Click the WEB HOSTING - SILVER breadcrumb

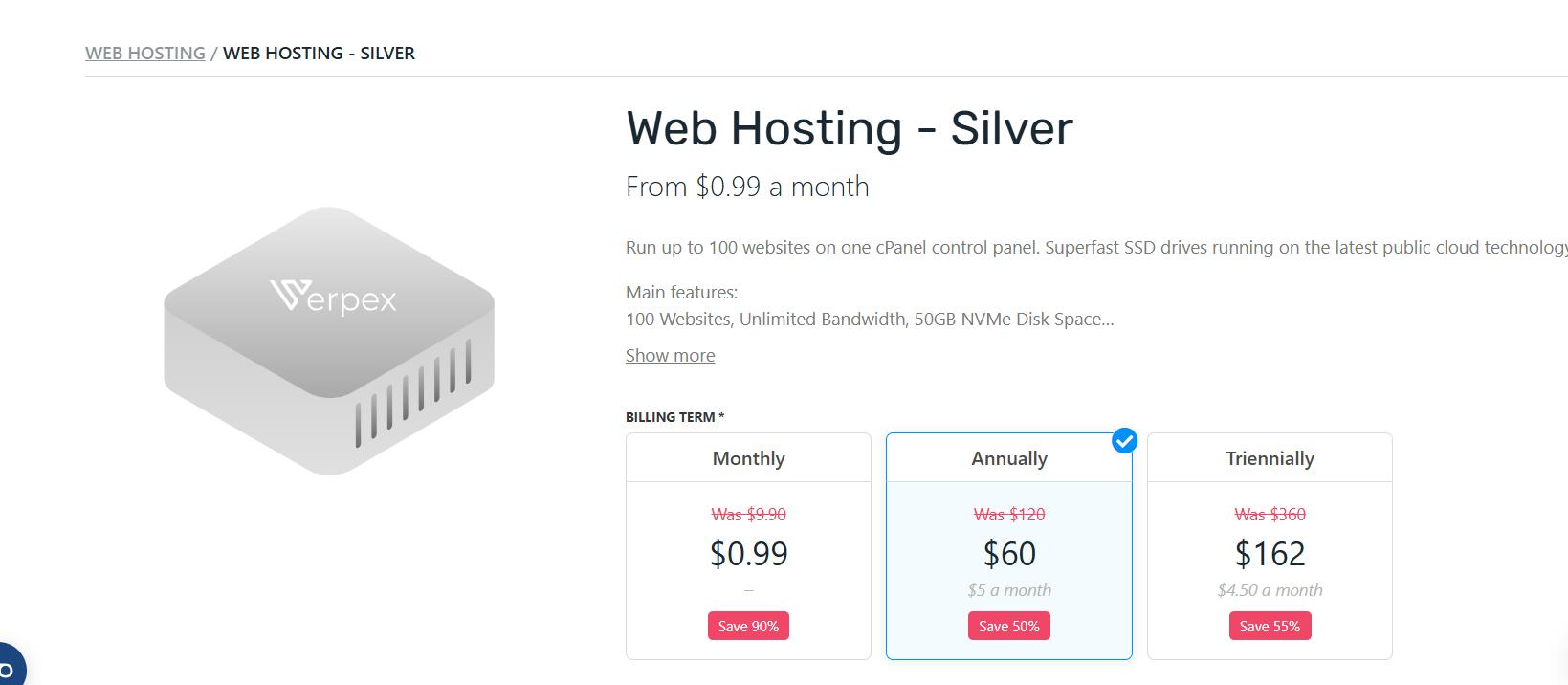click(319, 54)
